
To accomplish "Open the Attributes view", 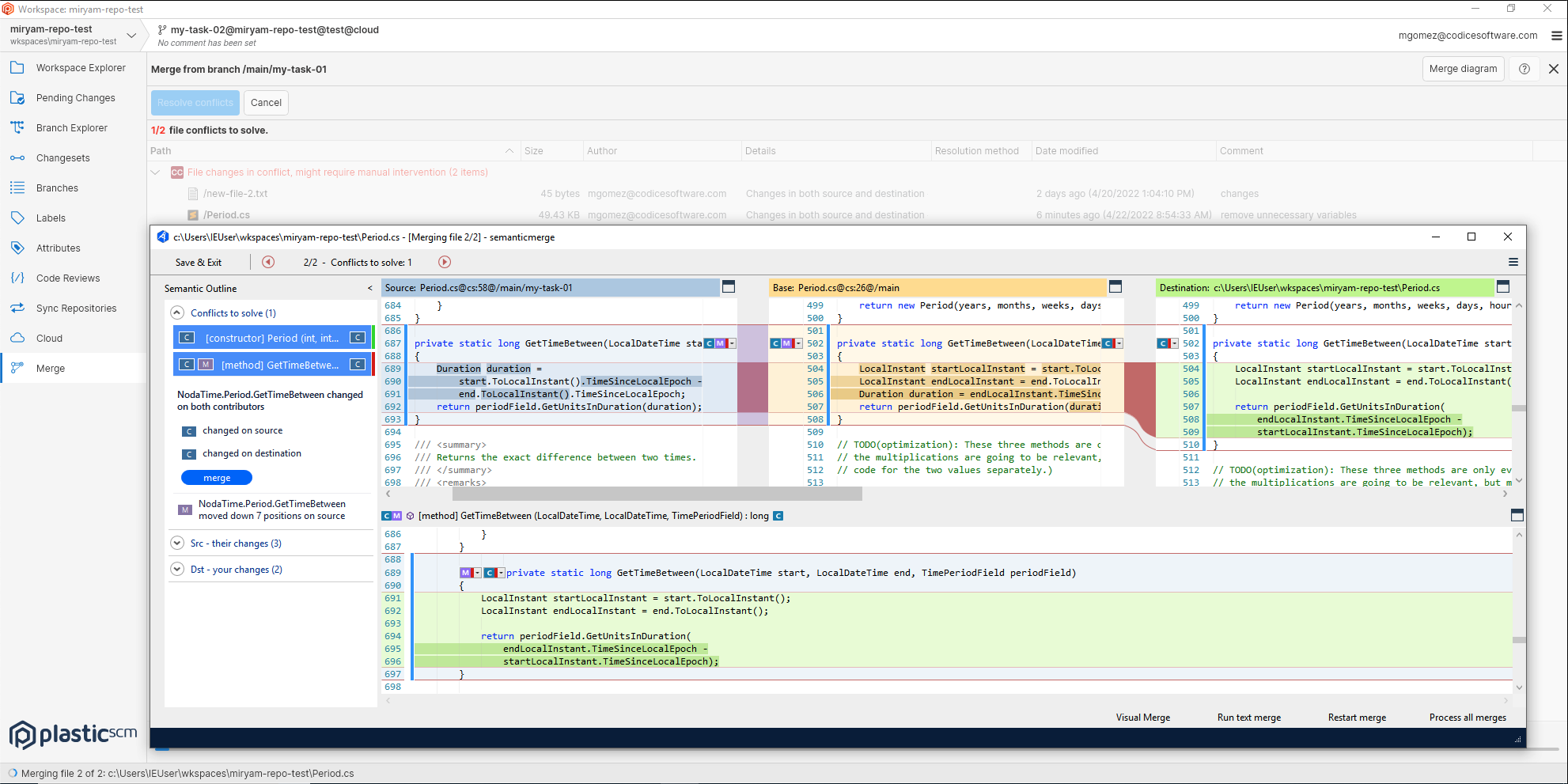I will coord(58,248).
